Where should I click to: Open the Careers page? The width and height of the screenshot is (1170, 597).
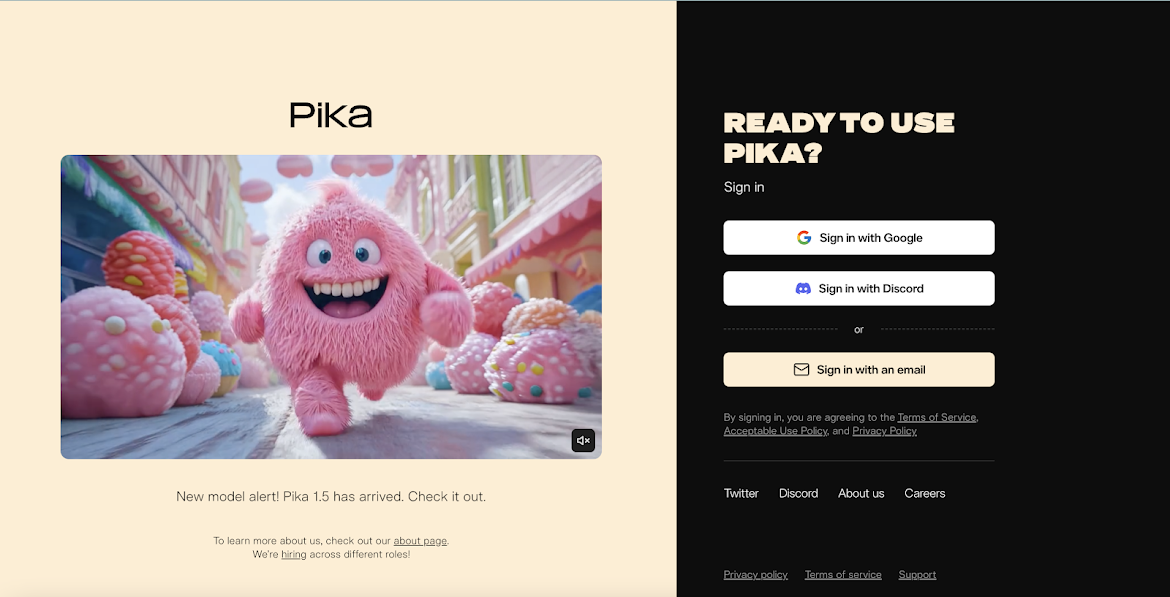(925, 493)
